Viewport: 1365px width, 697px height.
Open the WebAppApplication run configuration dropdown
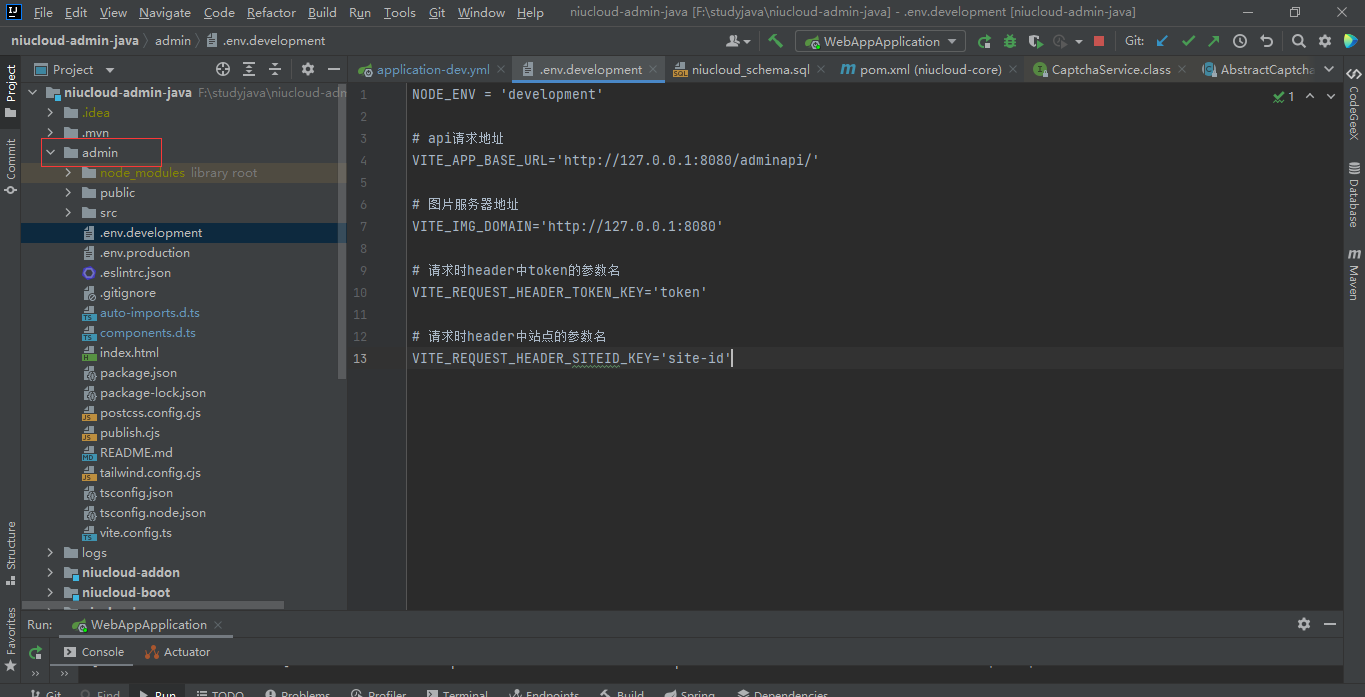880,41
